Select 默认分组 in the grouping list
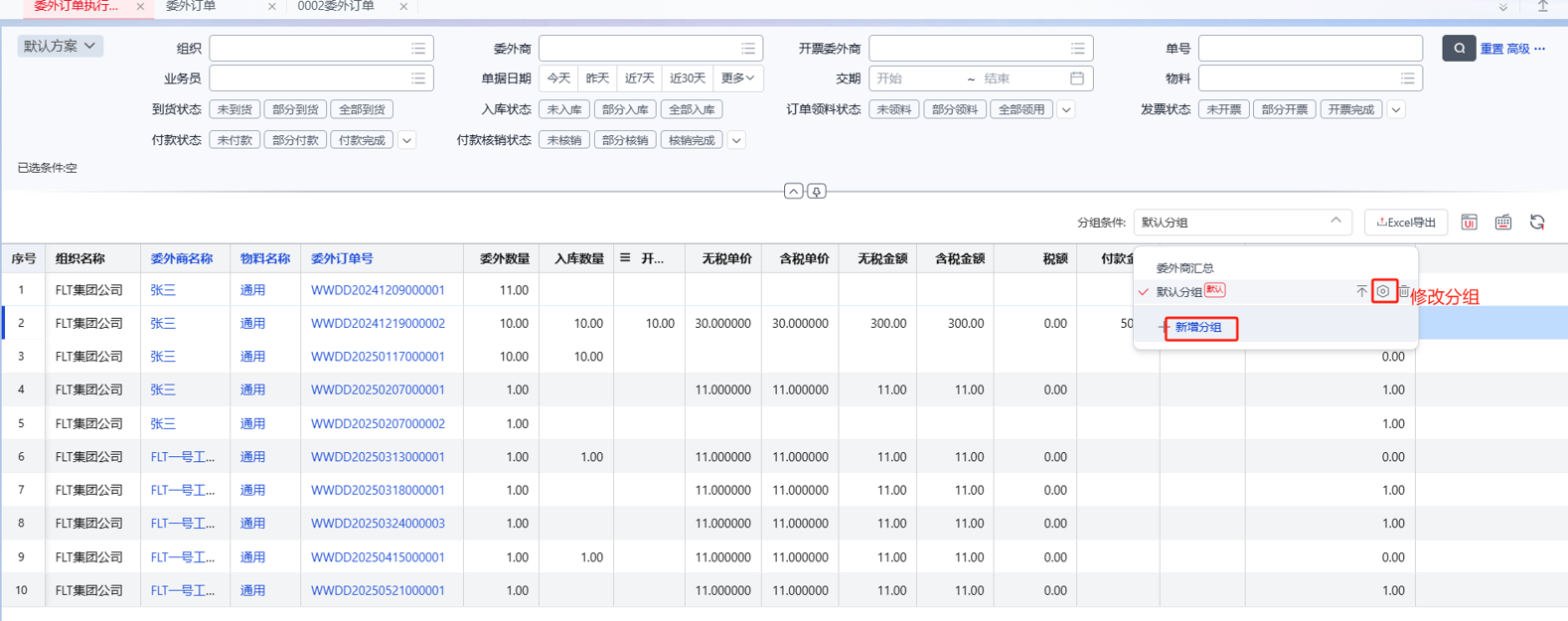 1178,292
